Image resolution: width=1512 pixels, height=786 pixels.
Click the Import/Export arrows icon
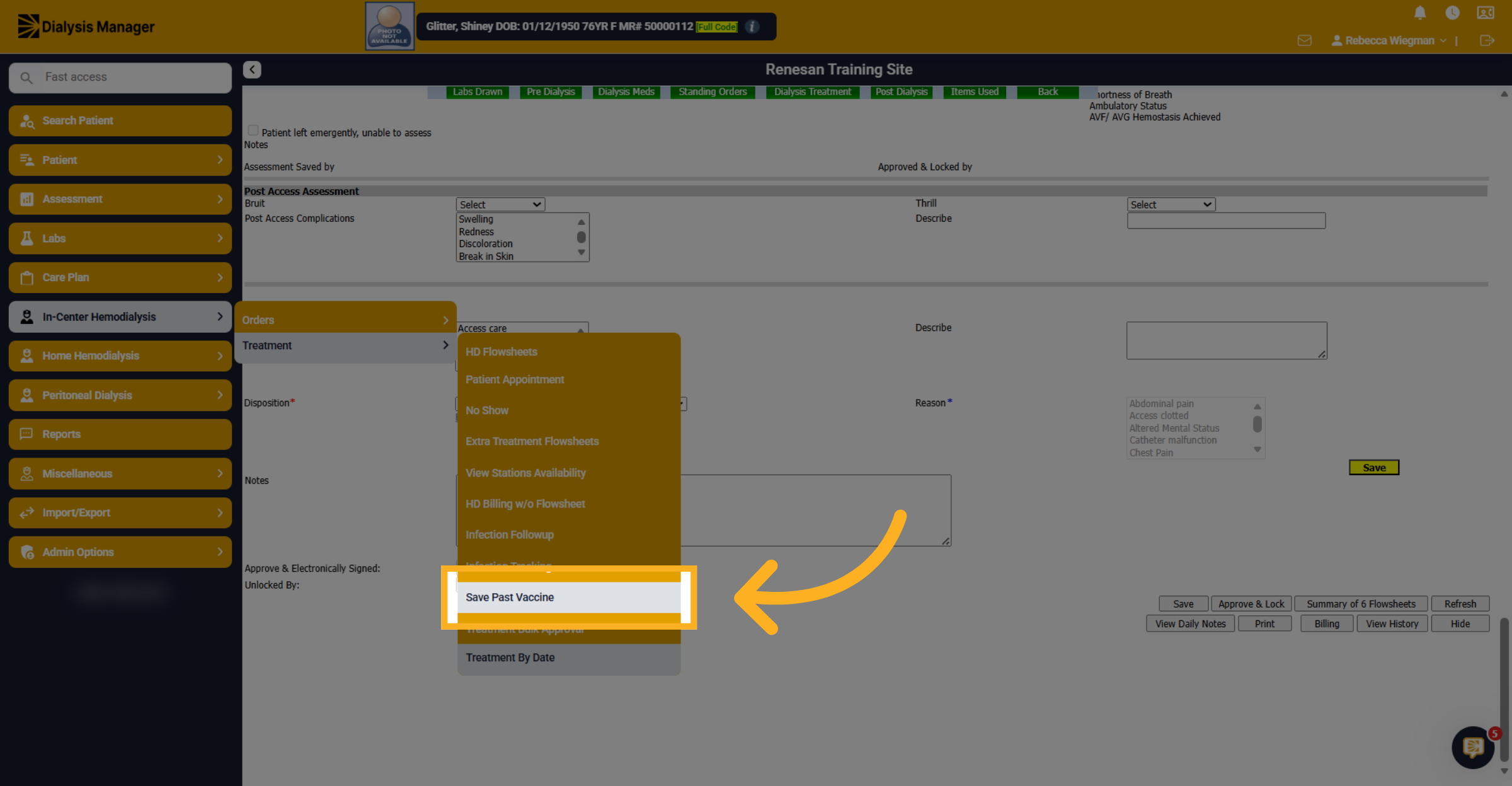(x=26, y=513)
